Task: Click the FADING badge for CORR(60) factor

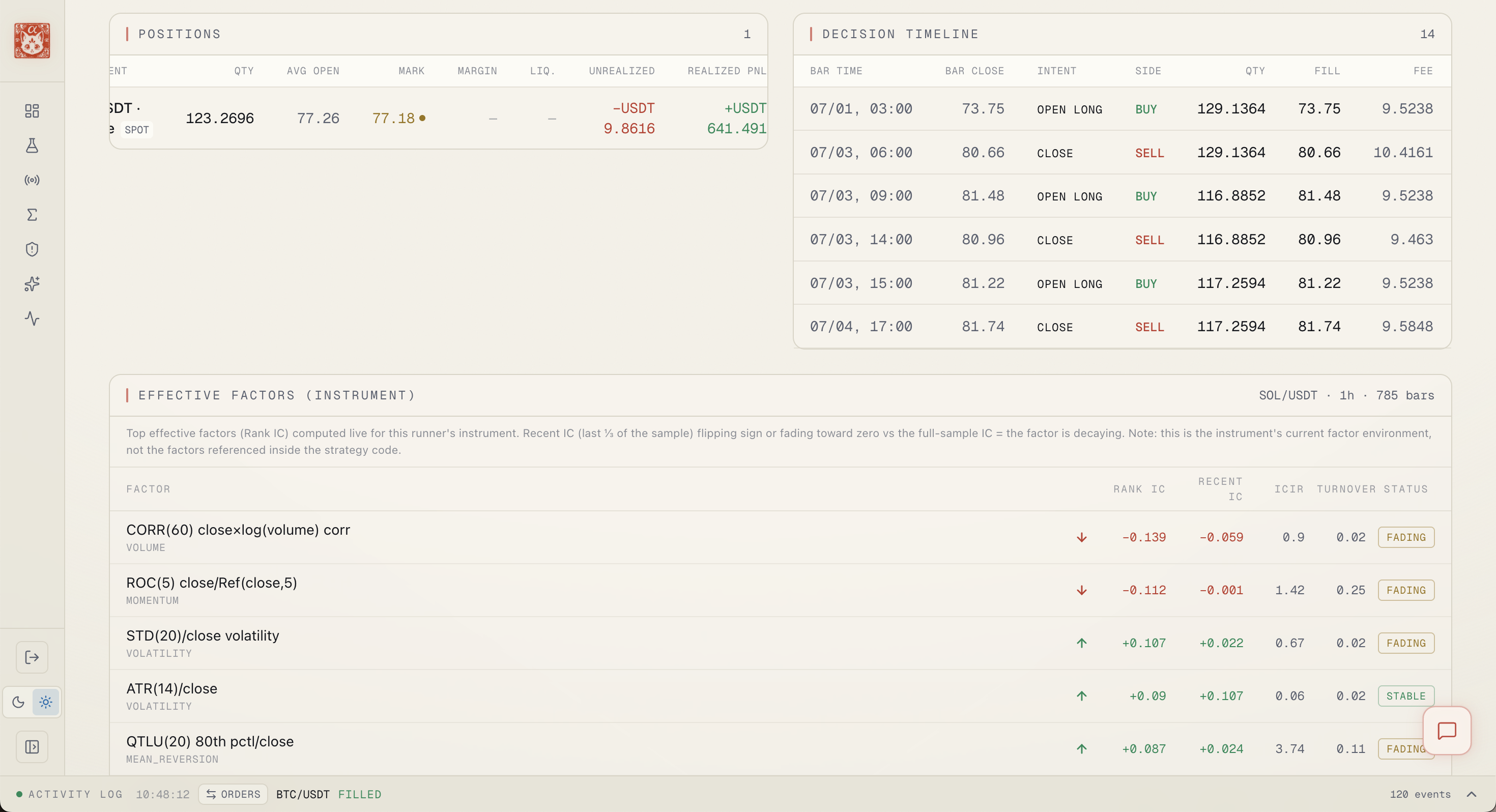Action: click(1406, 537)
